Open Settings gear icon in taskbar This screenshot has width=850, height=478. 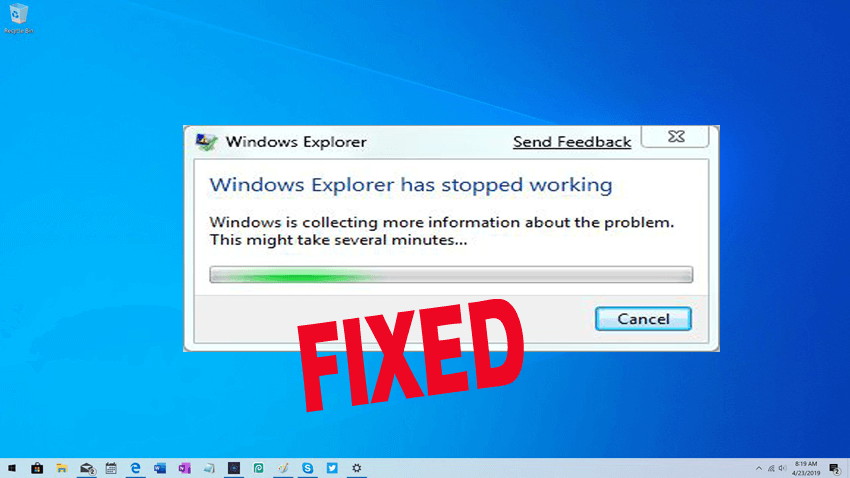click(357, 468)
